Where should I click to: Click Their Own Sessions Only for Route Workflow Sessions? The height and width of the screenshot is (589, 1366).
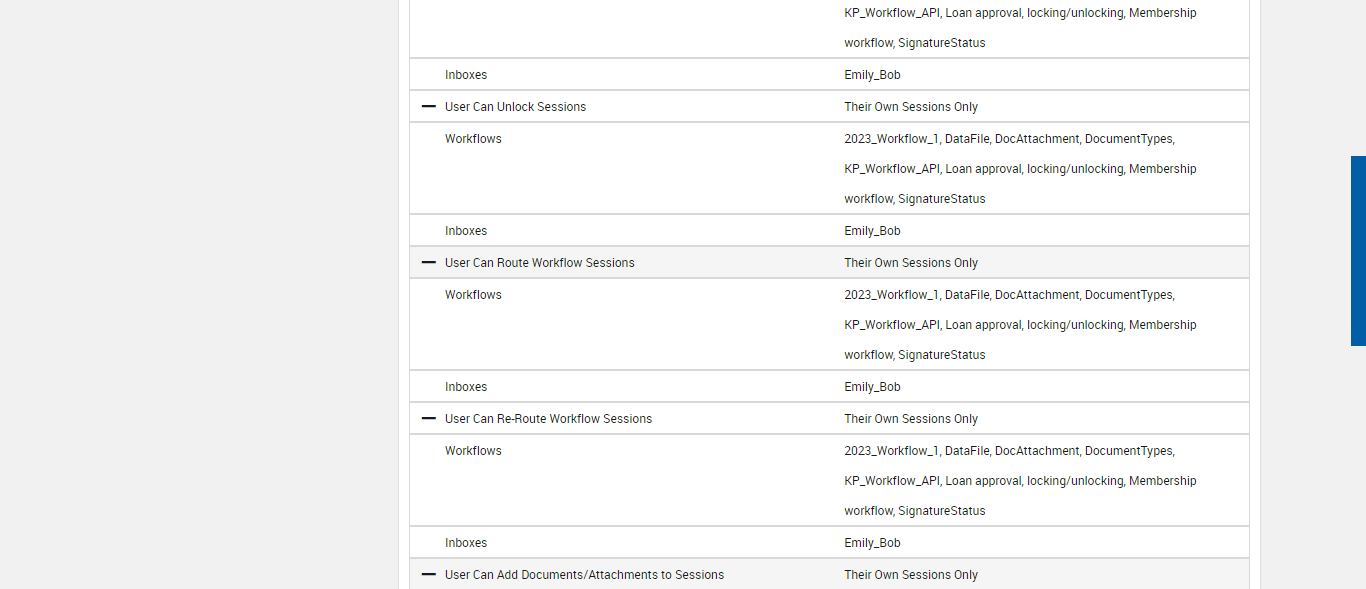[x=911, y=263]
